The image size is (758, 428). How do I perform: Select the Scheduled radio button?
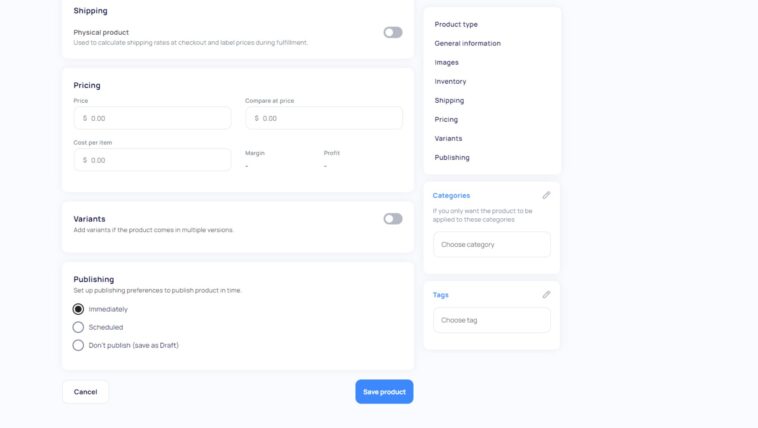click(78, 327)
